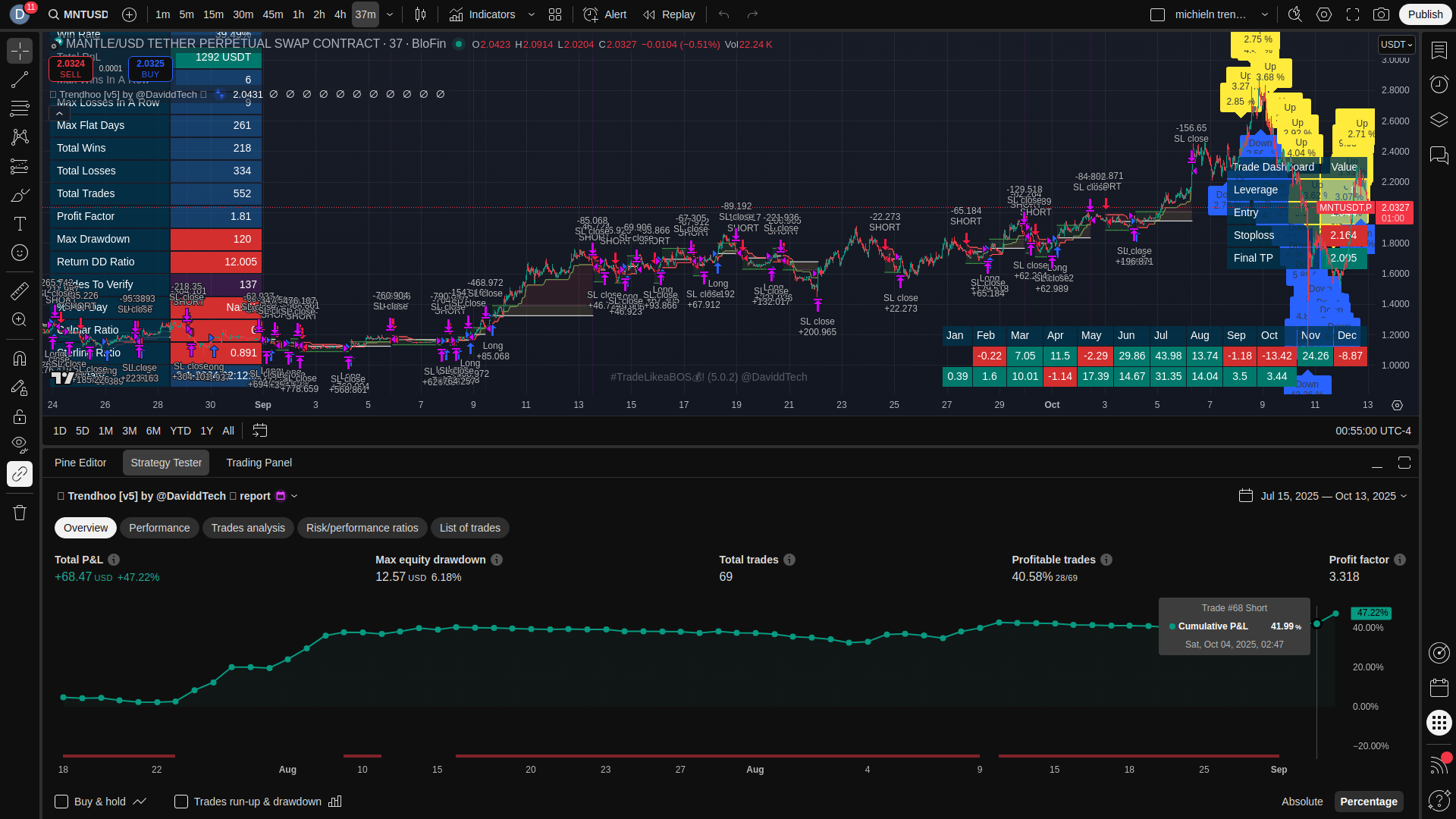Image resolution: width=1456 pixels, height=819 pixels.
Task: Open the USDT currency dropdown
Action: point(1396,45)
